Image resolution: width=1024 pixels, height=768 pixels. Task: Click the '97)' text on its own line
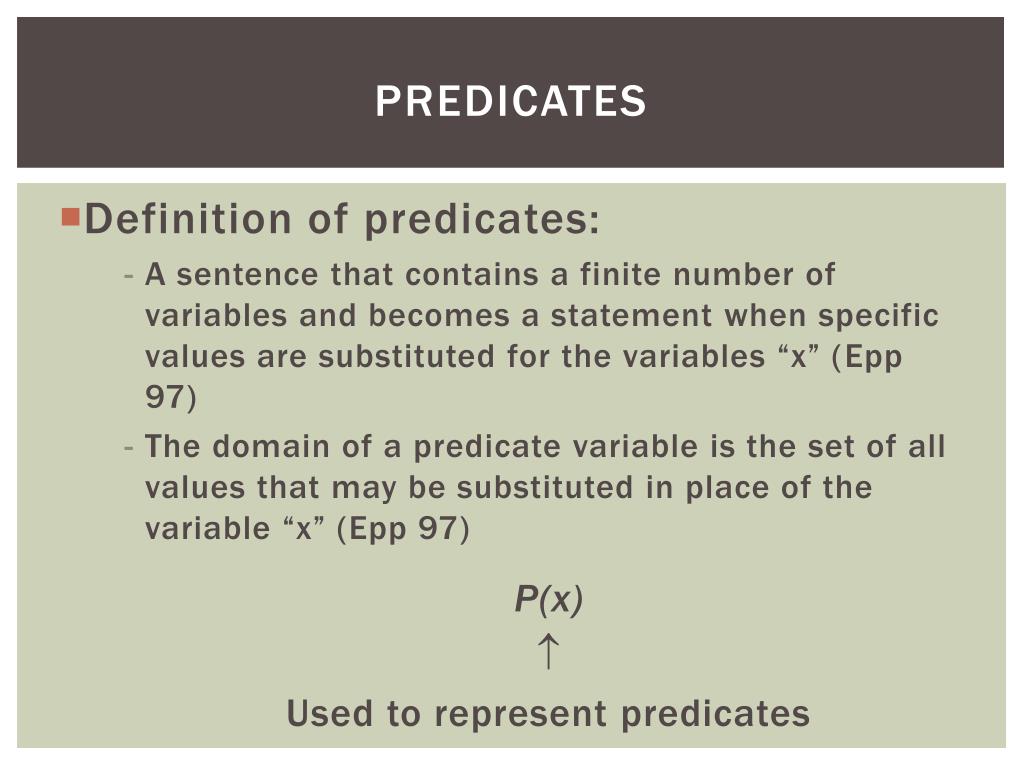(x=170, y=397)
